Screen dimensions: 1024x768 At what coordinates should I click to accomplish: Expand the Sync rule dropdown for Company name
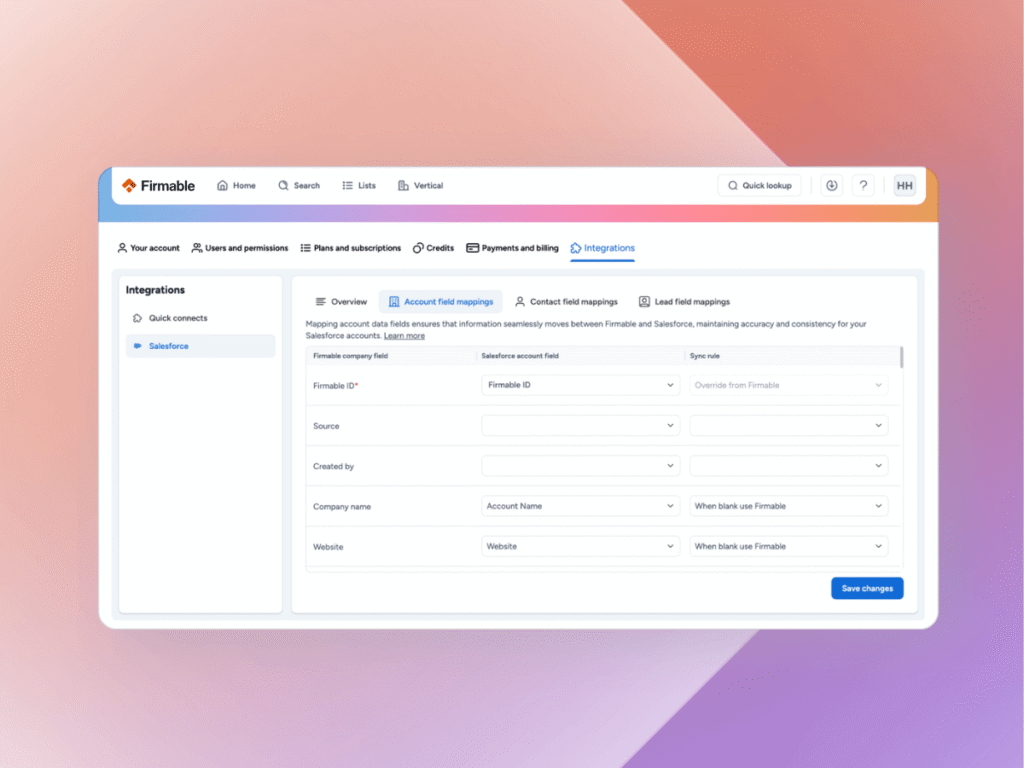tap(788, 506)
